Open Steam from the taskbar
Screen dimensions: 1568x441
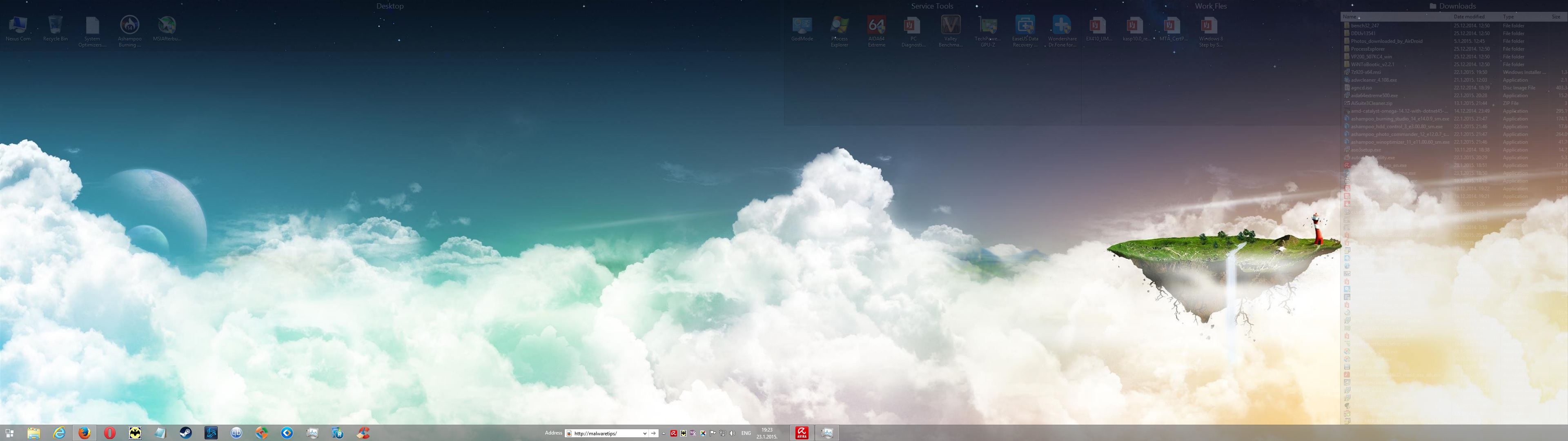click(x=186, y=432)
